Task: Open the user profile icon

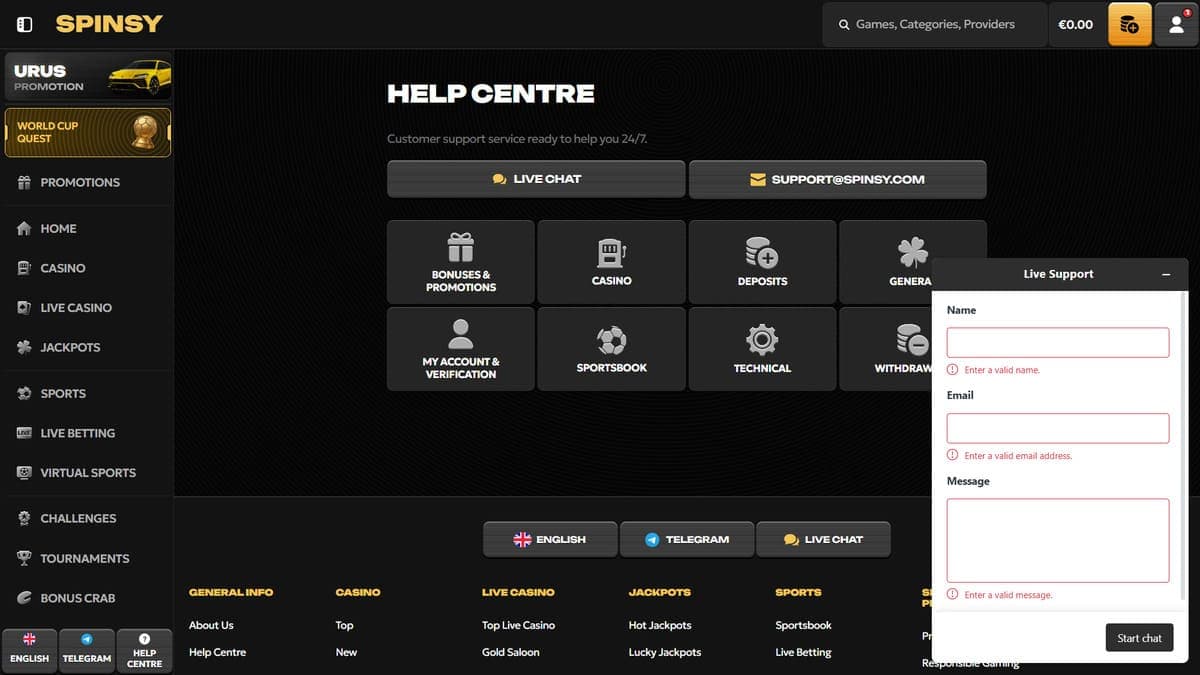Action: click(1176, 24)
